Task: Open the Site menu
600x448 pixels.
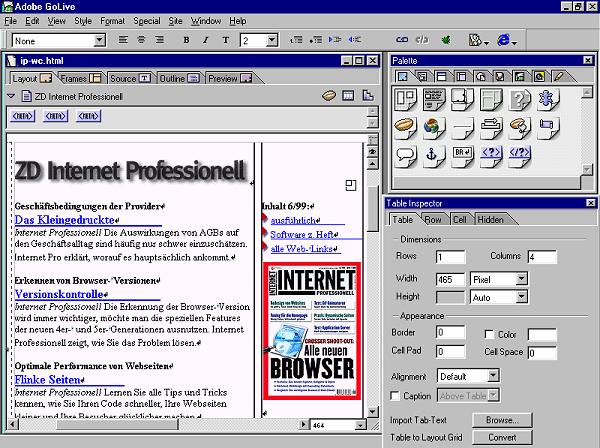Action: coord(175,21)
